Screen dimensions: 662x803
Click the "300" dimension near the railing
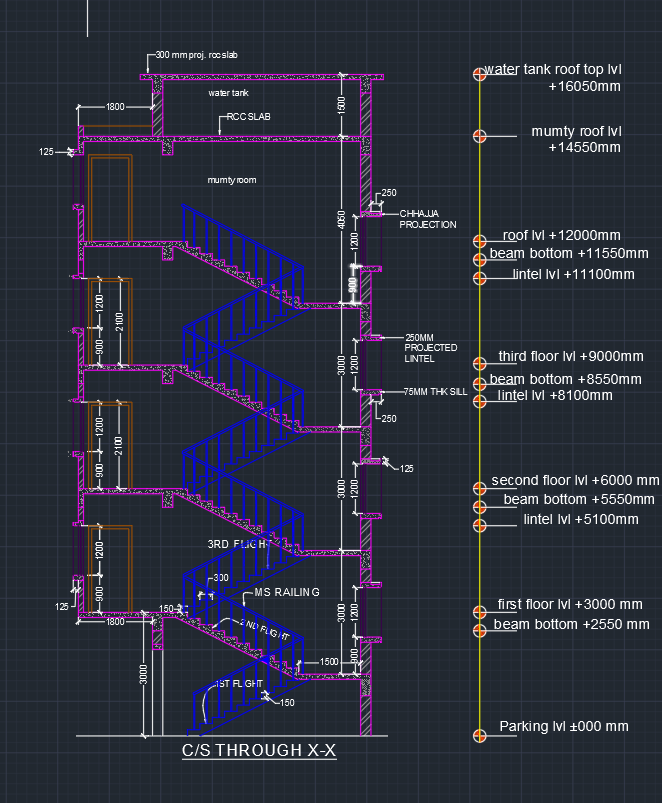(x=221, y=578)
